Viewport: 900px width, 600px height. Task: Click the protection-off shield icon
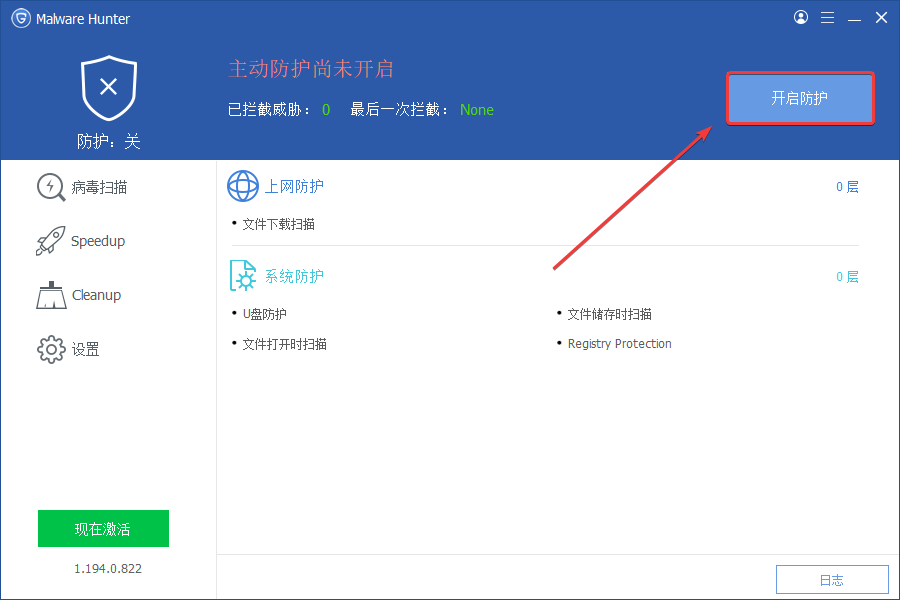108,88
